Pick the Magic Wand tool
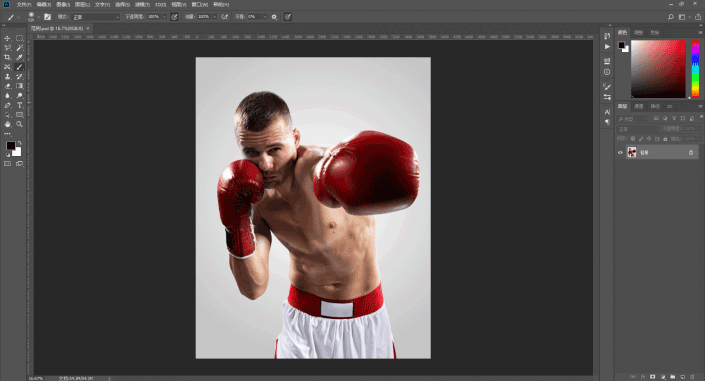This screenshot has width=705, height=381. (x=19, y=48)
